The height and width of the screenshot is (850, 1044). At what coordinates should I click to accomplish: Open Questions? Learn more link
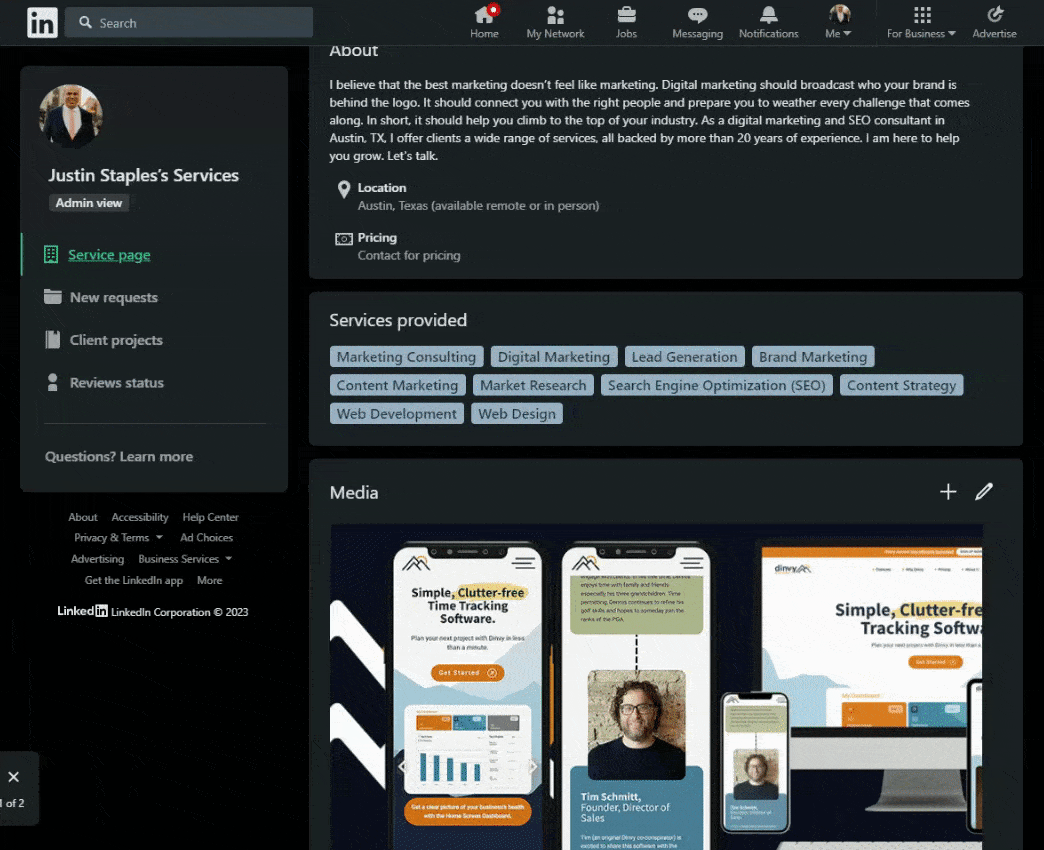(119, 457)
